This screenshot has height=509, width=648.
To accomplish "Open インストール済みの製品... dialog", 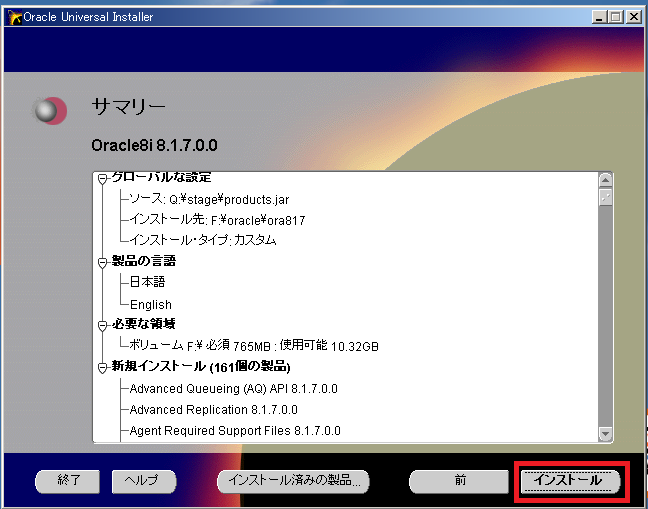I will point(293,481).
